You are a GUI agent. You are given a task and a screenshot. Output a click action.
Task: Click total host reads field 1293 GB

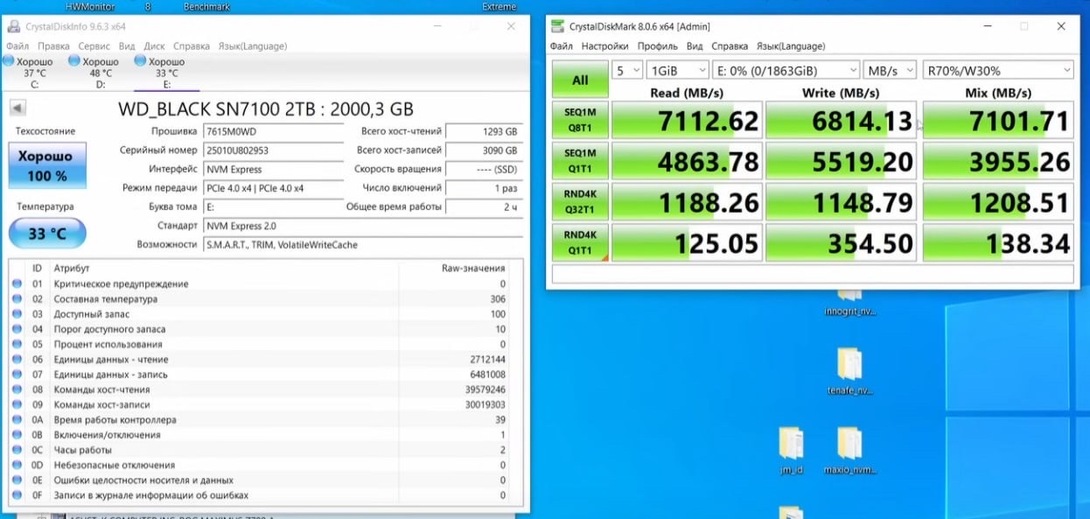click(x=485, y=131)
